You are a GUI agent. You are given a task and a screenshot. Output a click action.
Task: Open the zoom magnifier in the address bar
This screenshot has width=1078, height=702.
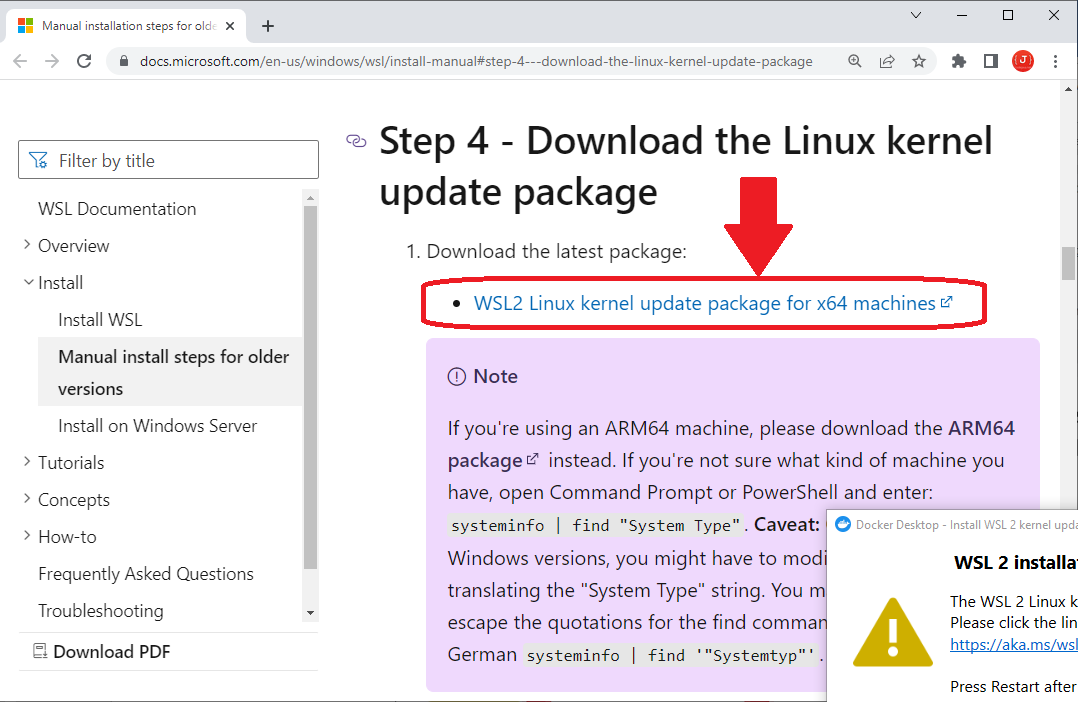point(855,61)
